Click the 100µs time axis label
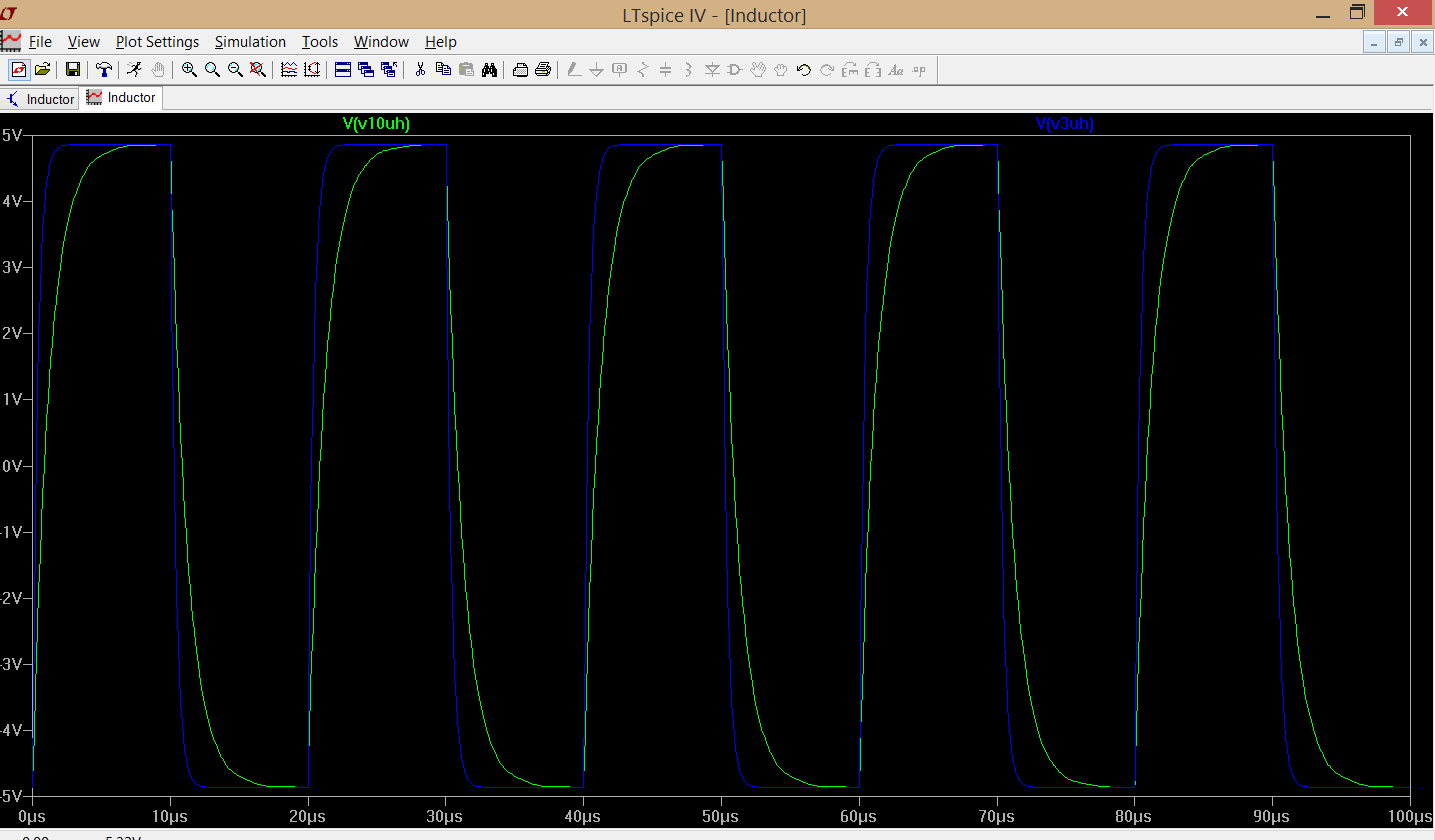The height and width of the screenshot is (840, 1435). click(x=1409, y=816)
